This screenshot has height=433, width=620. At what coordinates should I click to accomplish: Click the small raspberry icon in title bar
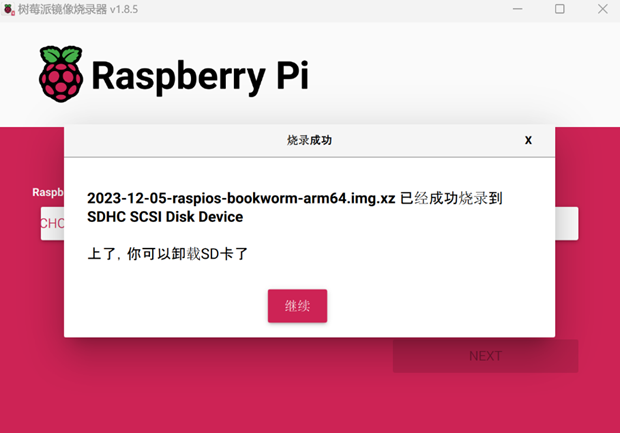coord(11,9)
